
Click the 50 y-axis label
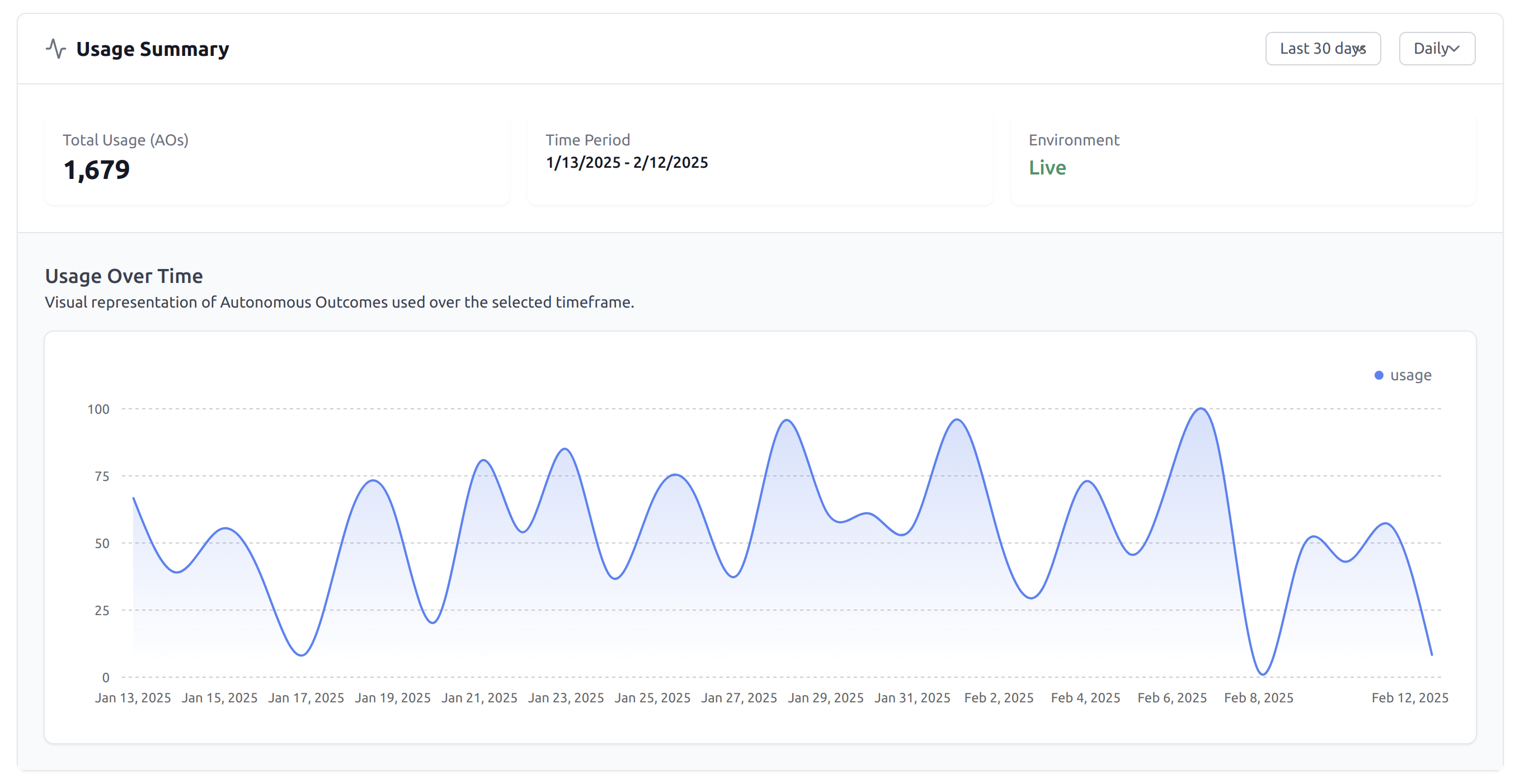point(102,543)
